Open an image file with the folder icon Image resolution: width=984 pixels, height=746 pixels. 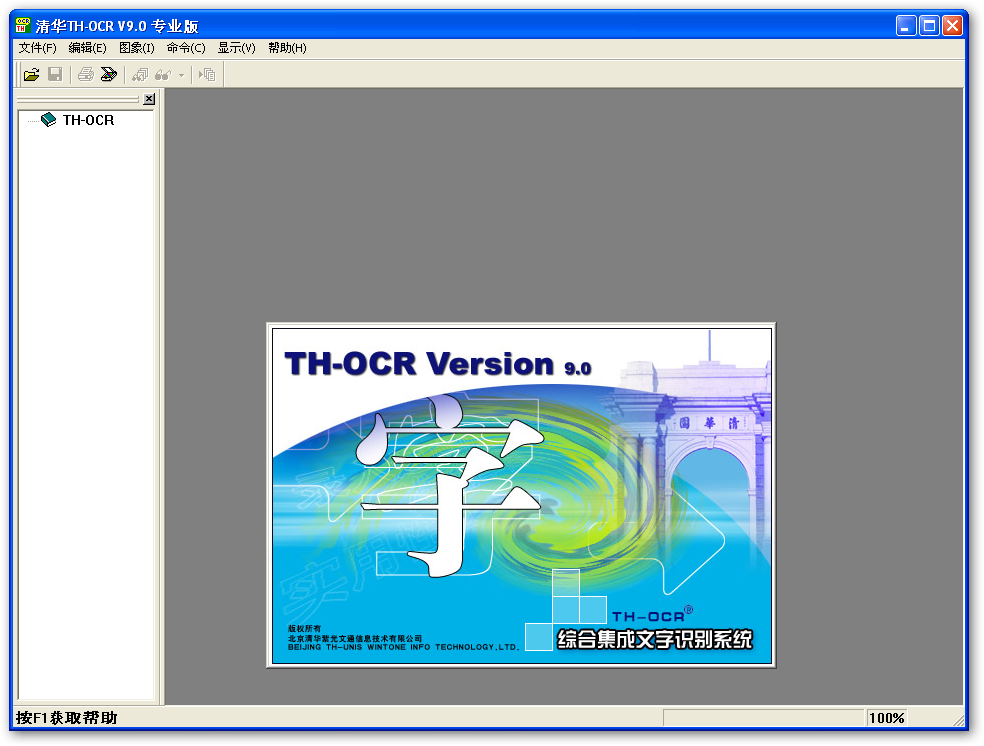(31, 75)
